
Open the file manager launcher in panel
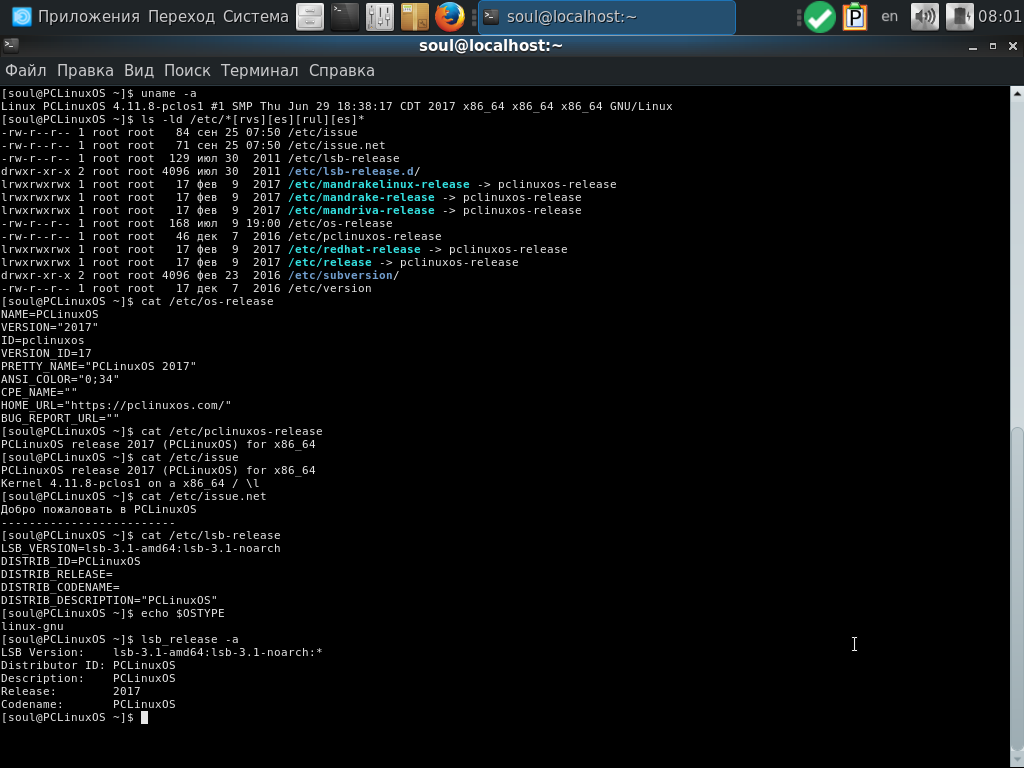coord(310,17)
